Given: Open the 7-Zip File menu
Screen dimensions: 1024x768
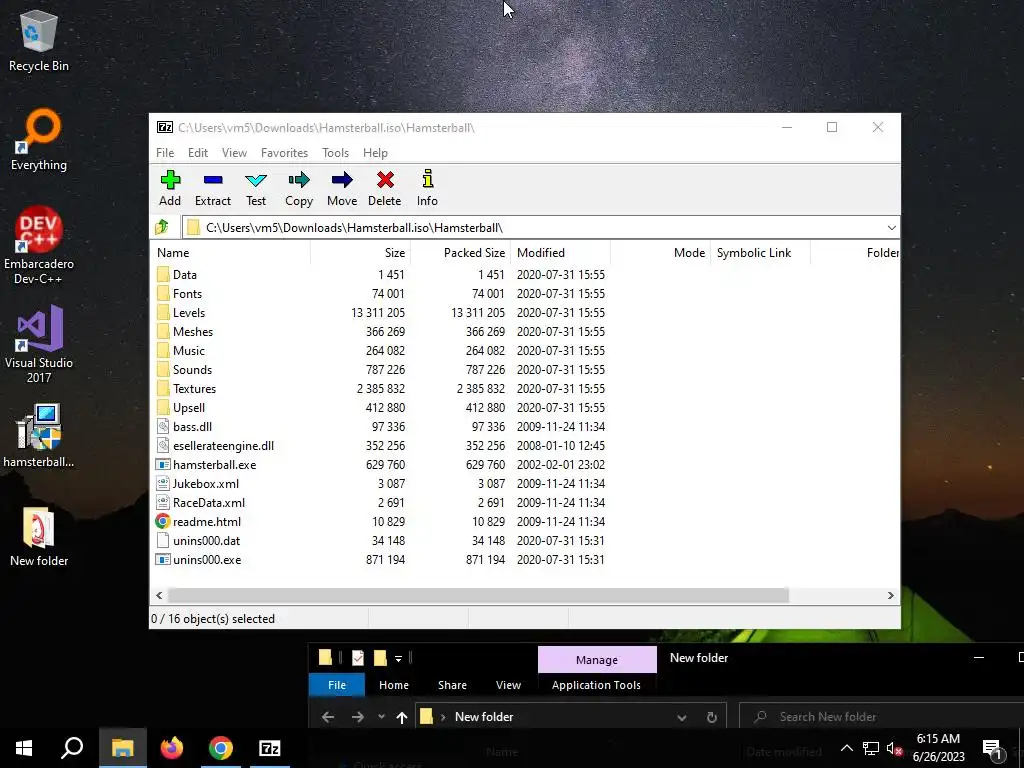Looking at the screenshot, I should [x=165, y=153].
